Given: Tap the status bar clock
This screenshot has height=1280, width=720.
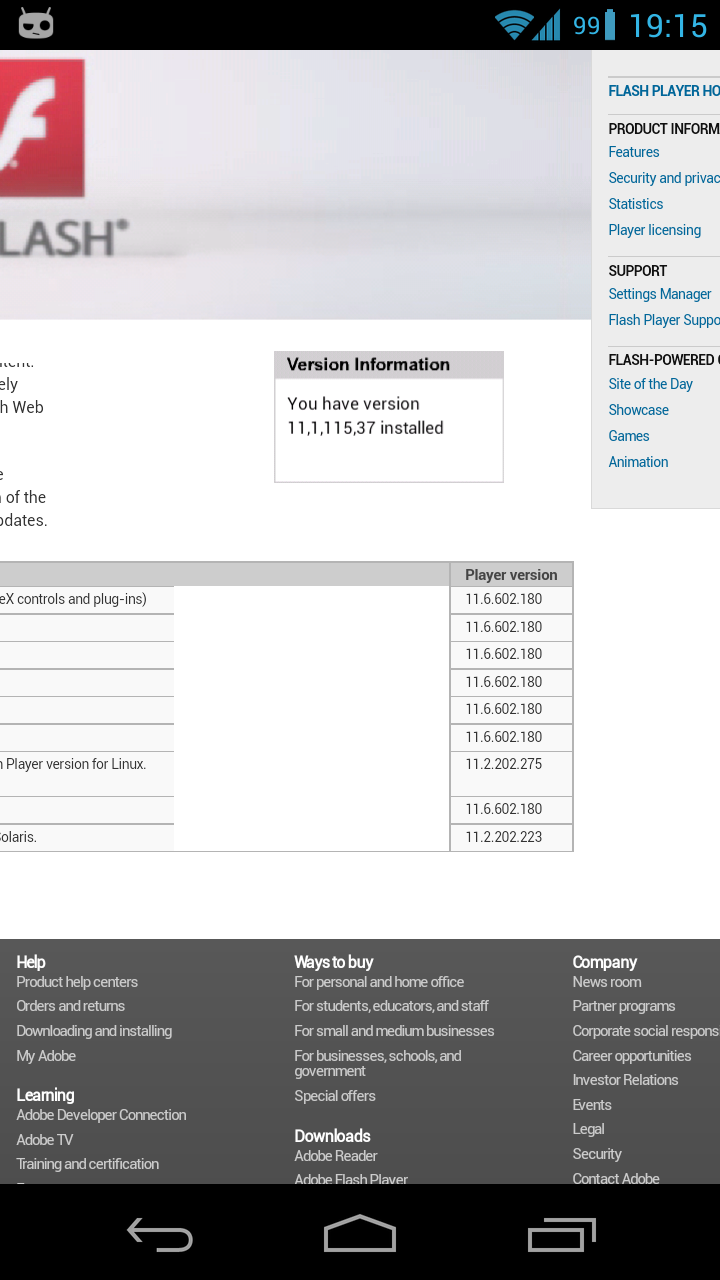Looking at the screenshot, I should click(x=668, y=25).
